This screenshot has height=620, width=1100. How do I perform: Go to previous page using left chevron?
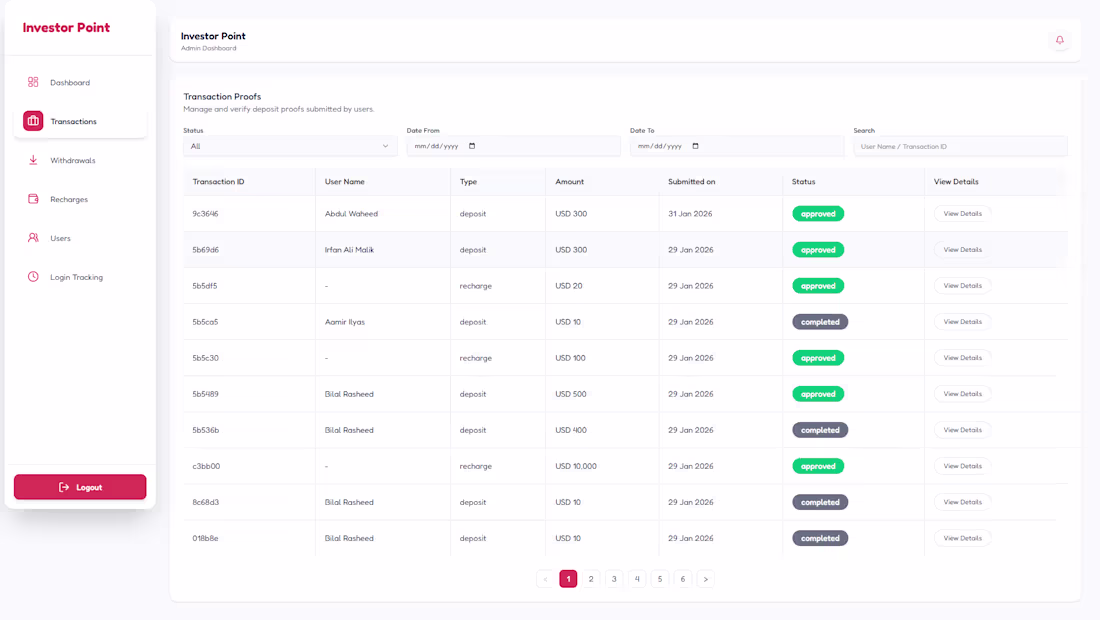545,579
